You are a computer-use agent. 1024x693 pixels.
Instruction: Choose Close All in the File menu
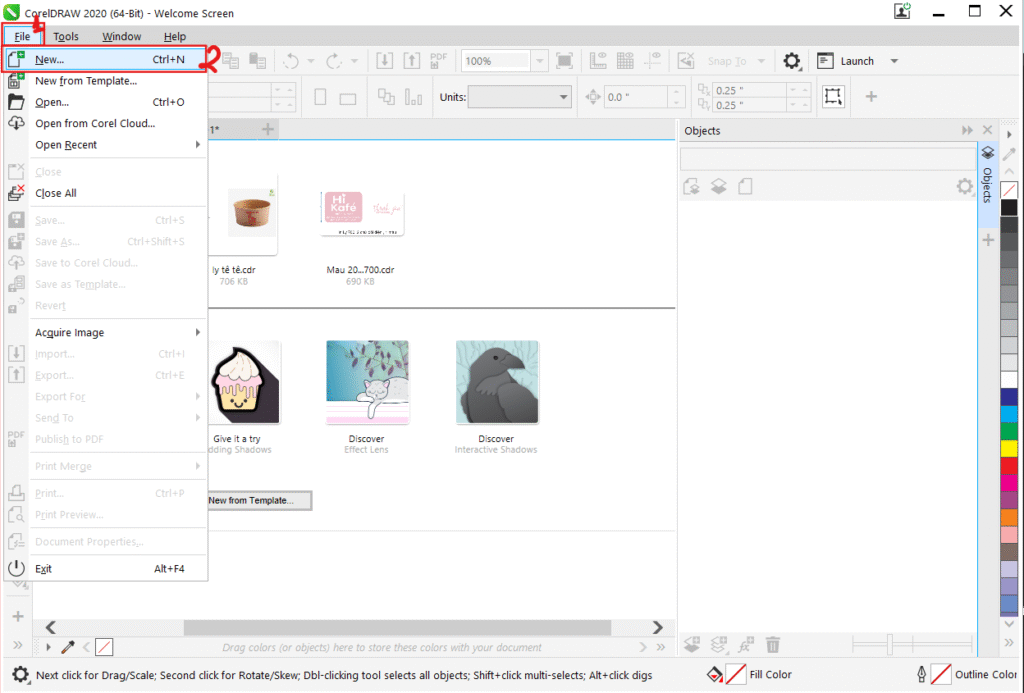pos(105,193)
